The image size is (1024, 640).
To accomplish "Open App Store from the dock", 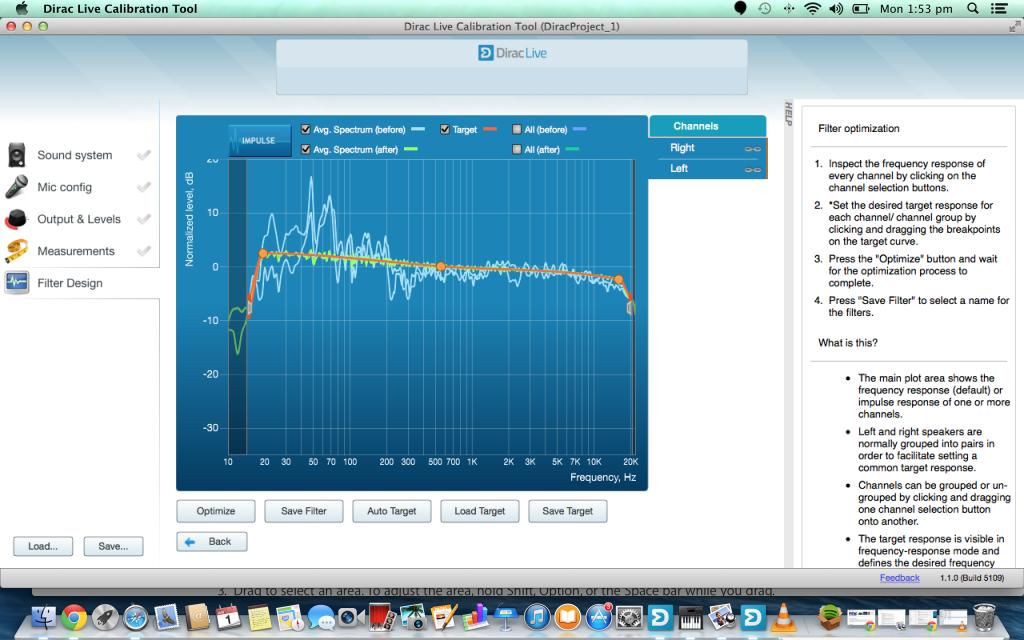I will pos(599,617).
